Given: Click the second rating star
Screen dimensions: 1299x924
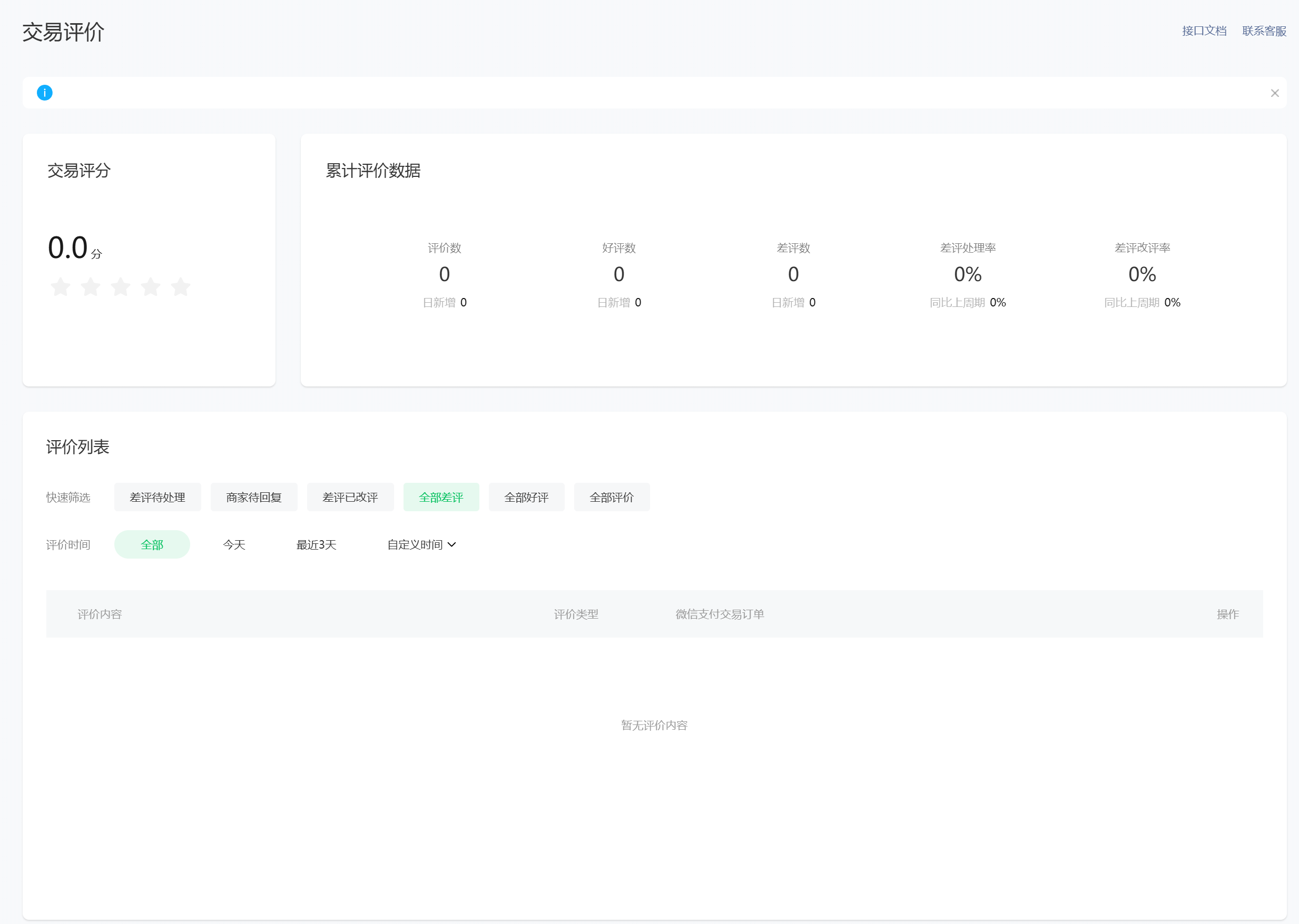Looking at the screenshot, I should point(91,287).
